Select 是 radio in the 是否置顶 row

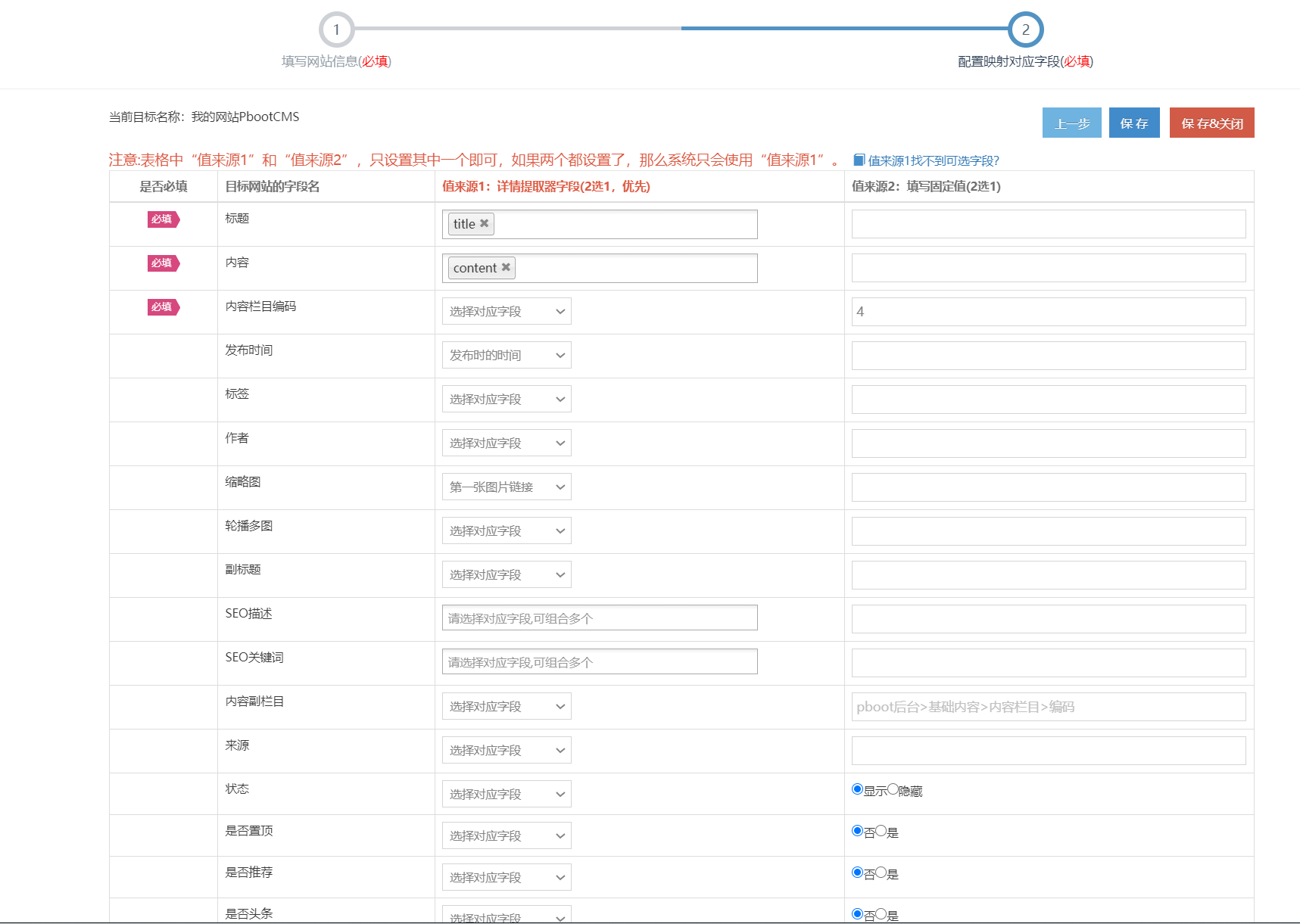(881, 831)
